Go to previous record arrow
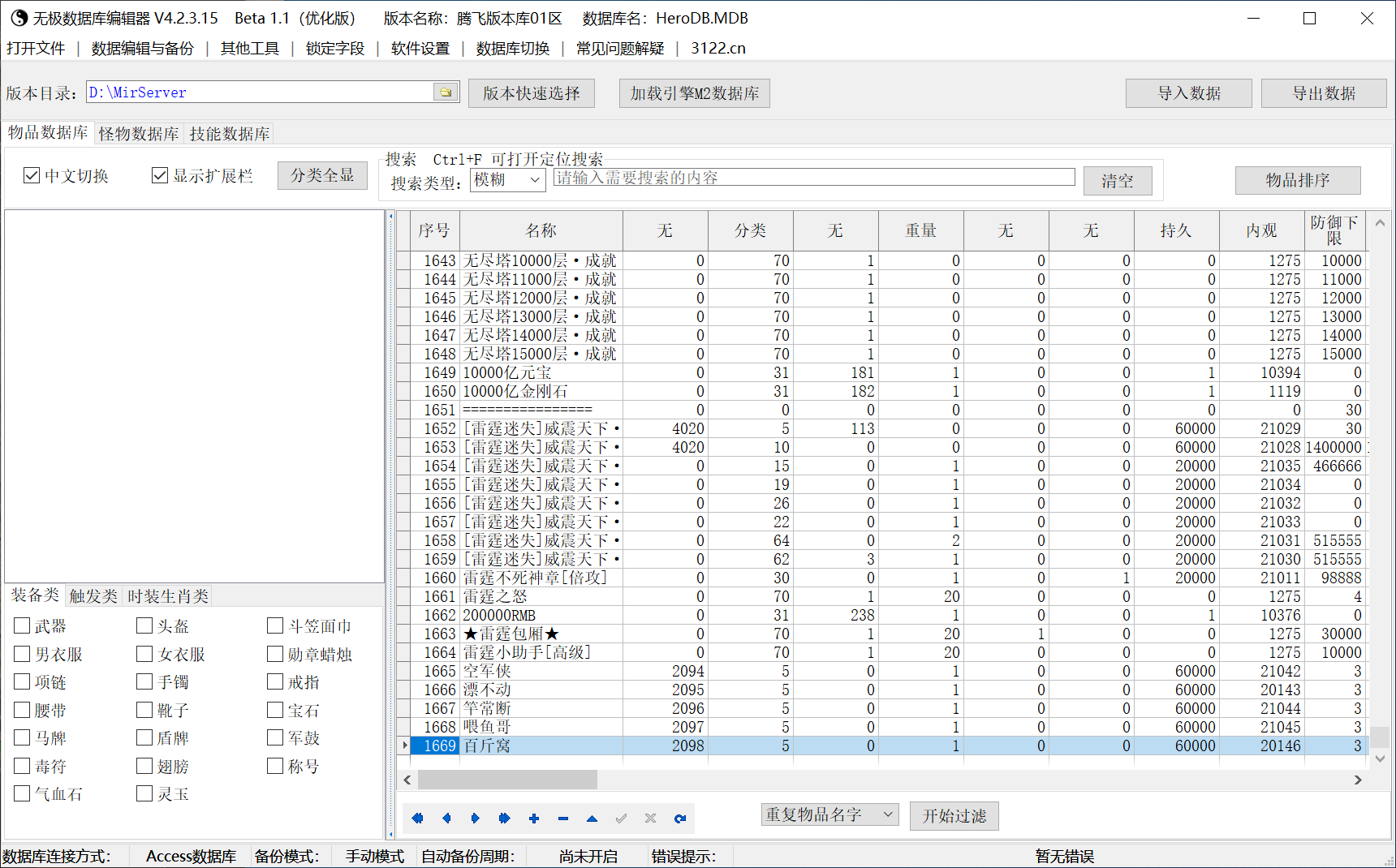Viewport: 1396px width, 868px height. [x=446, y=819]
